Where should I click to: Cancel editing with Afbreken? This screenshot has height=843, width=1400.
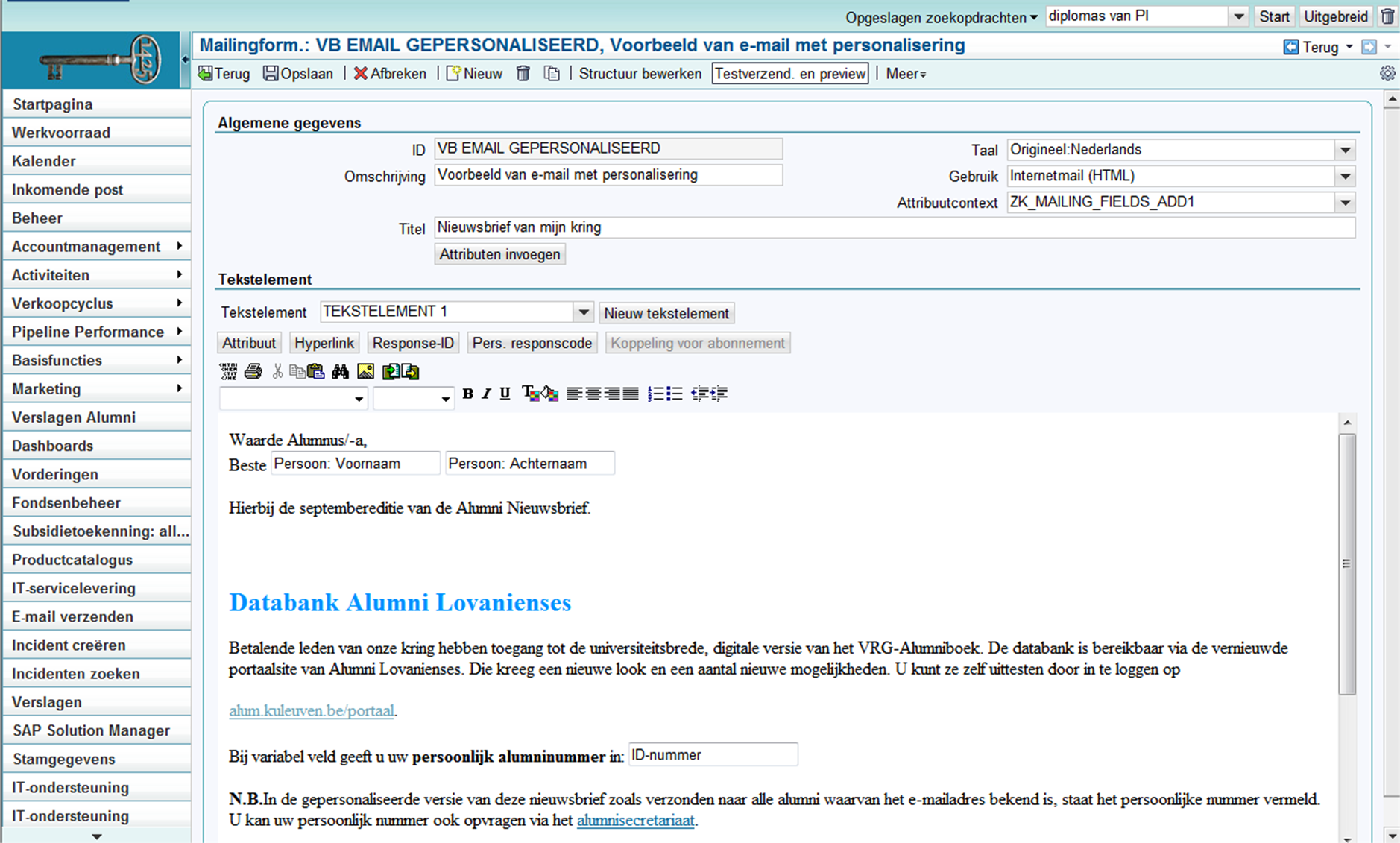pos(390,74)
